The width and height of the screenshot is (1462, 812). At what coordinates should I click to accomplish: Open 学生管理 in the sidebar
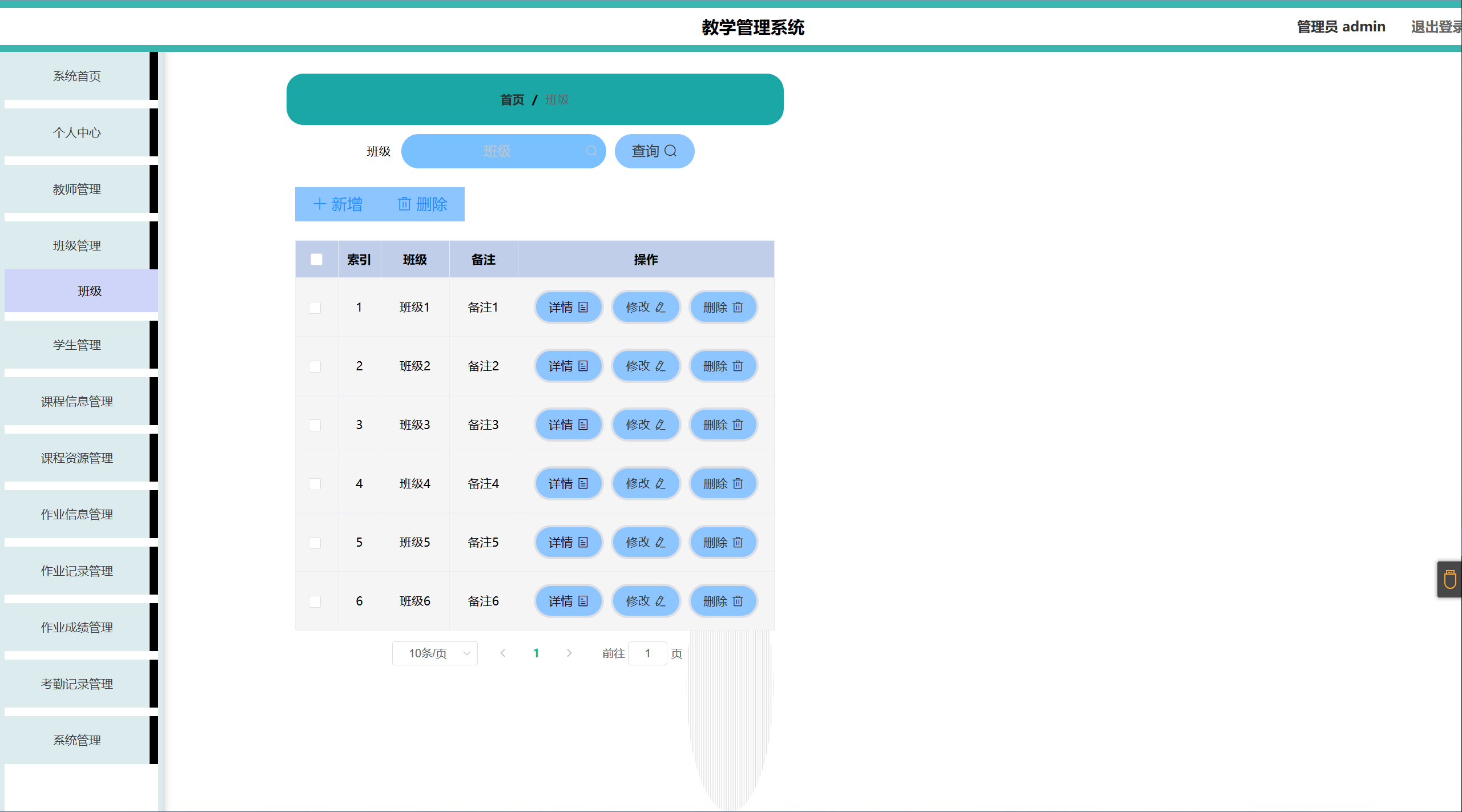tap(77, 345)
